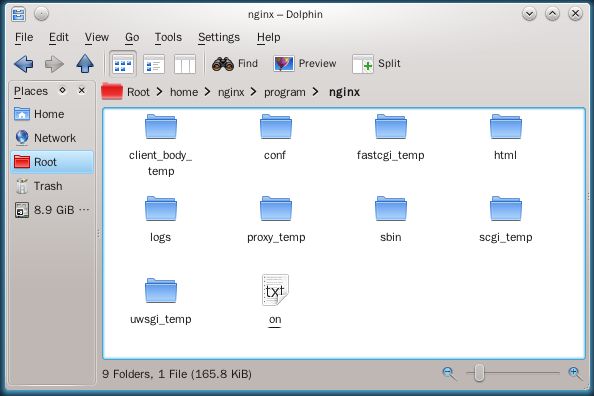Viewport: 594px width, 396px height.
Task: Split the view with Split button
Action: click(376, 64)
